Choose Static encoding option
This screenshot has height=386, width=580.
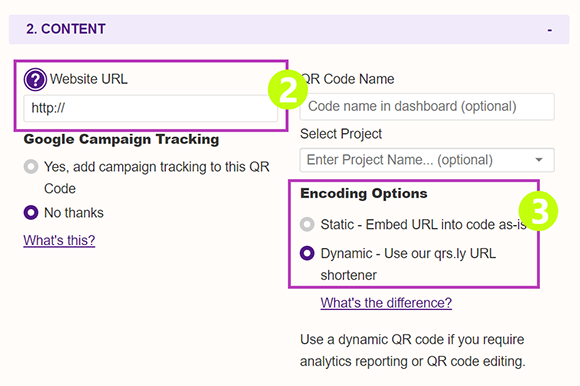click(307, 224)
